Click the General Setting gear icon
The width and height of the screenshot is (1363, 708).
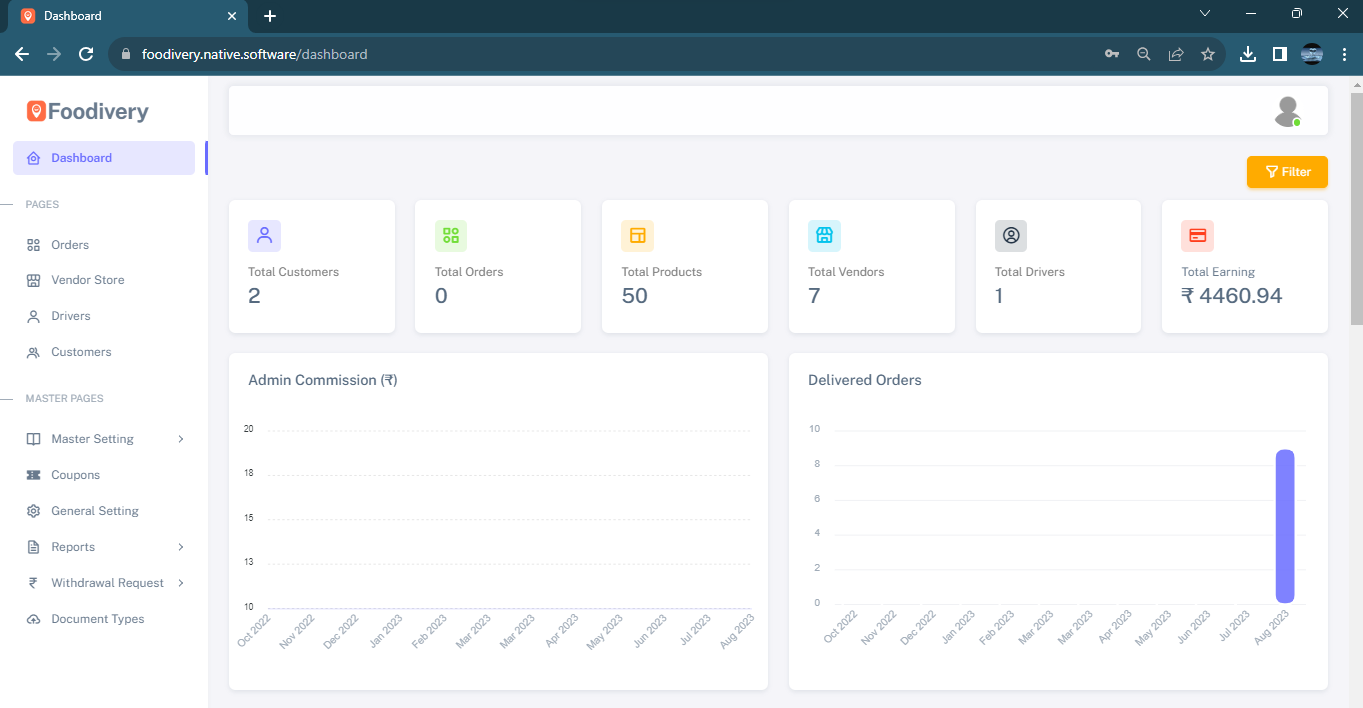coord(33,511)
